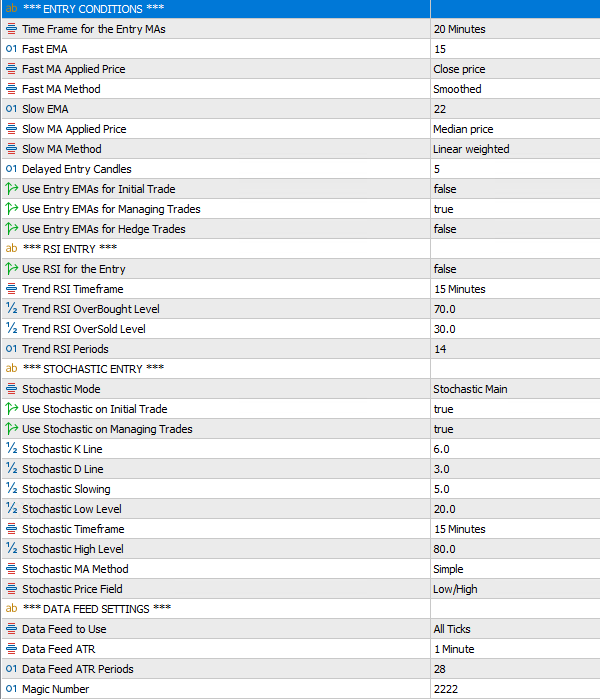The width and height of the screenshot is (600, 699).
Task: Click the enum icon beside Trend RSI Timeframe
Action: pos(11,289)
